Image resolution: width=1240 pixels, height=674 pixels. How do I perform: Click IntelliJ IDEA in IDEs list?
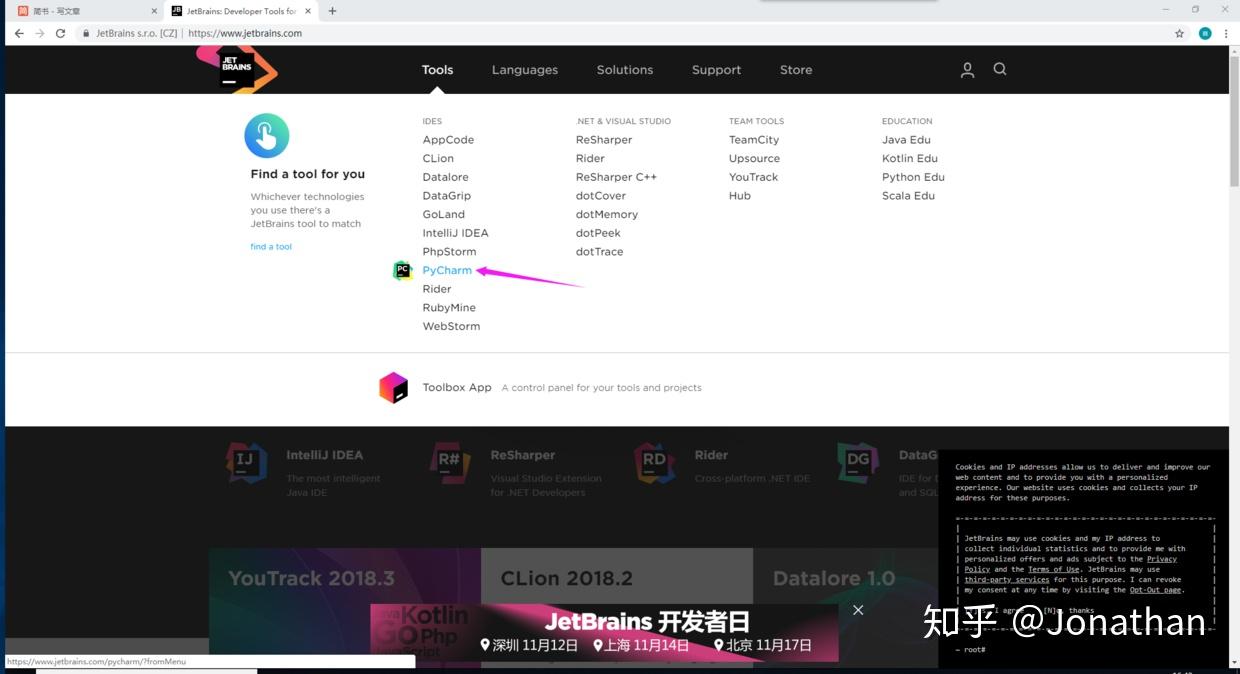pos(455,233)
